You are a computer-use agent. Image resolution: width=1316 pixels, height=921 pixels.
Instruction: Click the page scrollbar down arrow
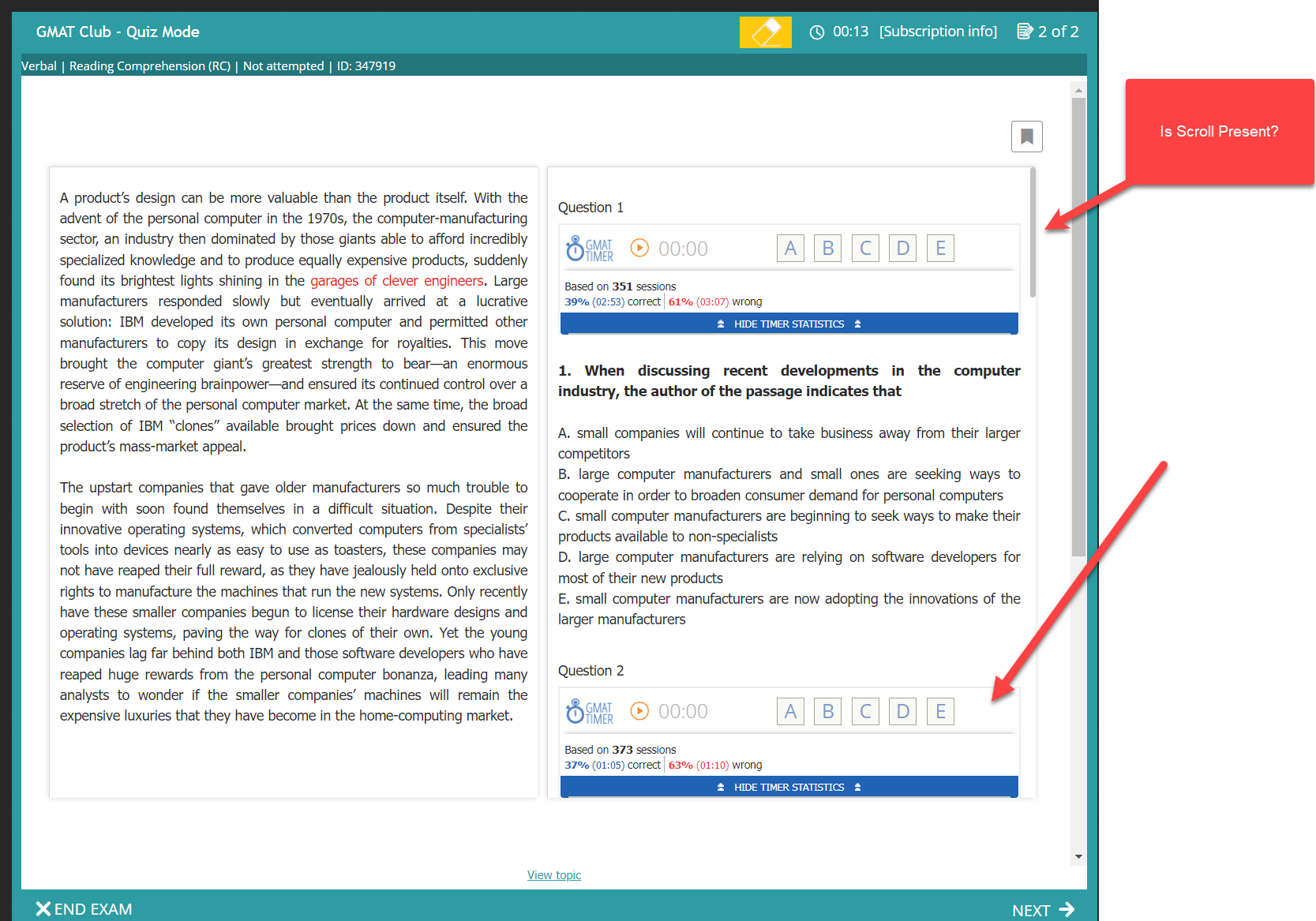tap(1078, 857)
